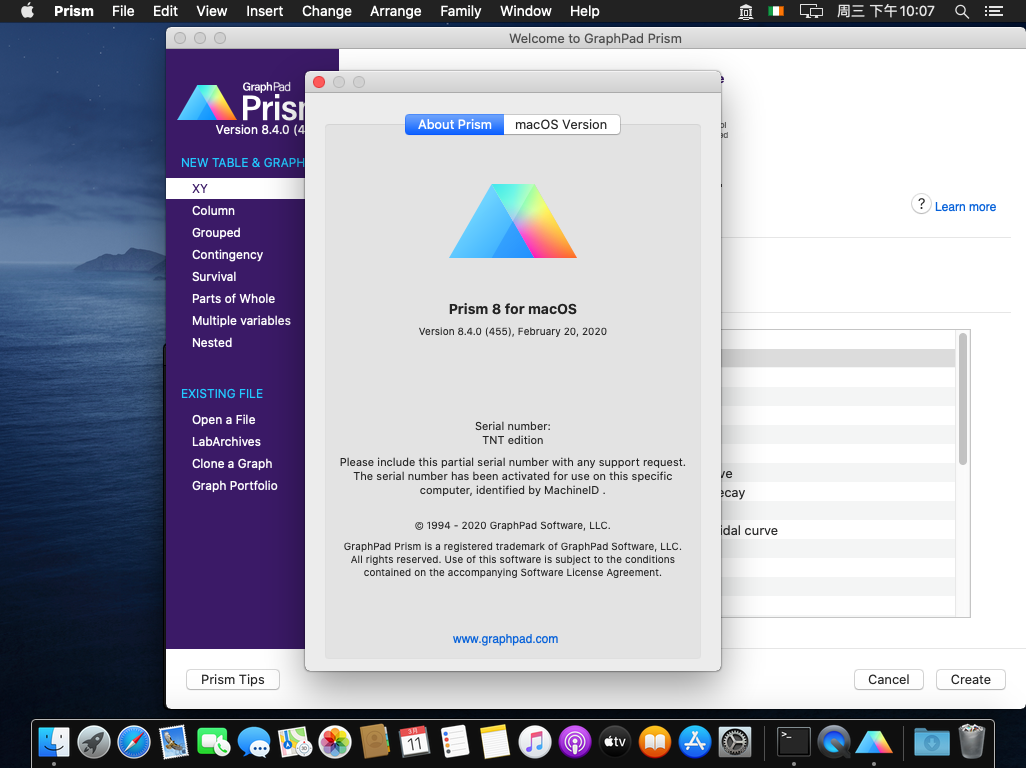Viewport: 1026px width, 768px height.
Task: Switch to the macOS Version tab
Action: pyautogui.click(x=561, y=124)
